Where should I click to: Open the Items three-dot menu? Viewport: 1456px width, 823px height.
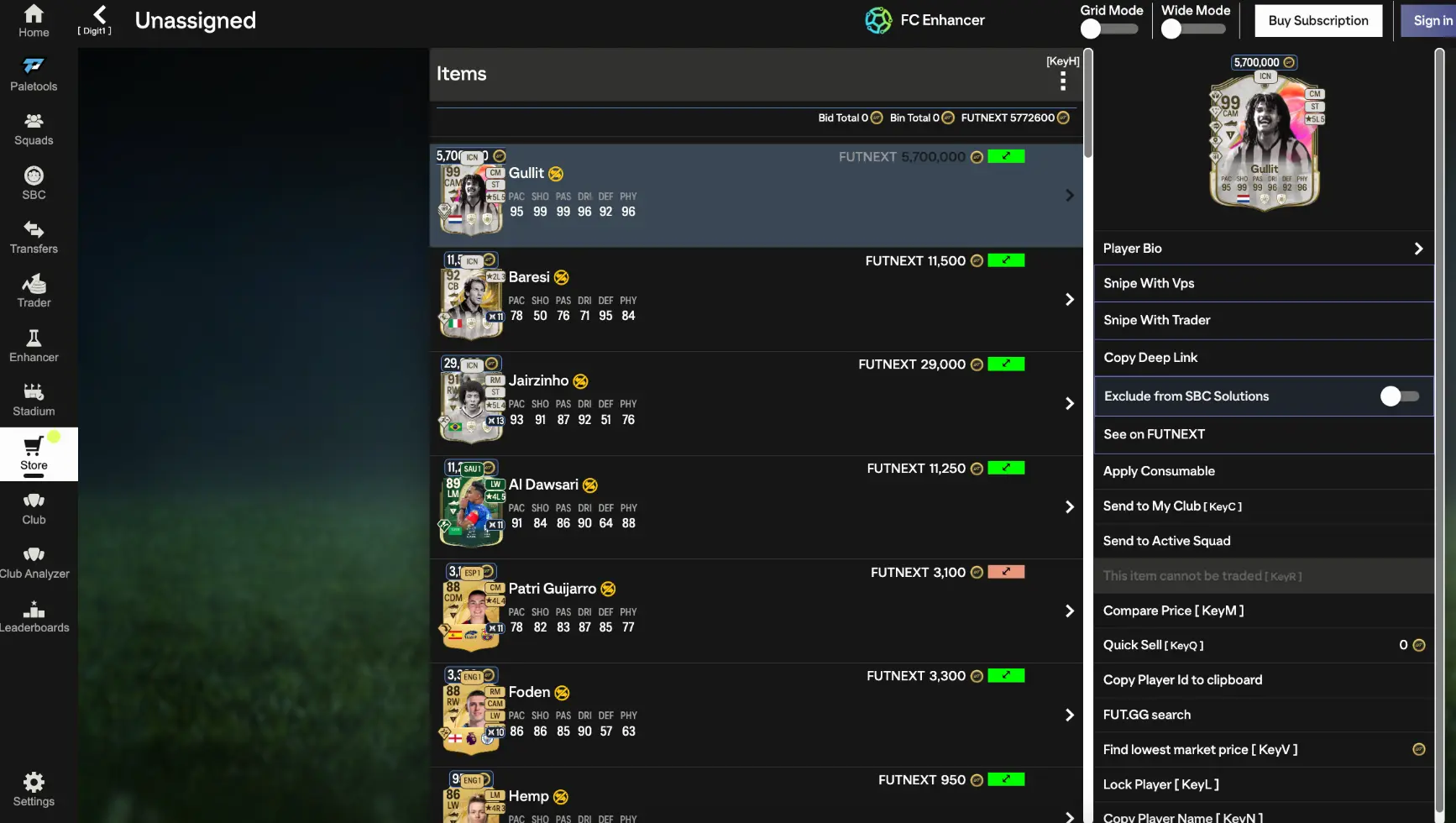1063,81
